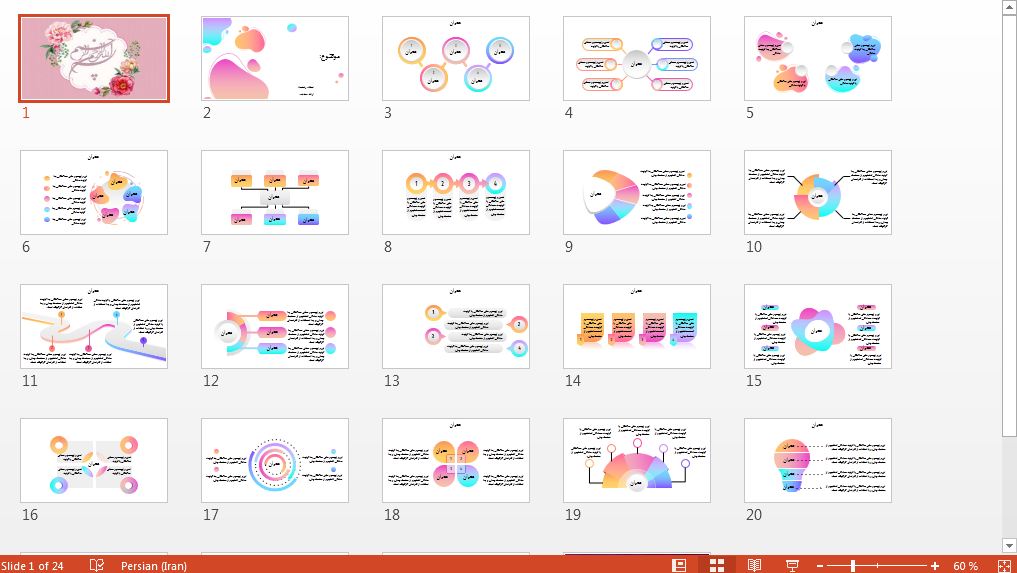Image resolution: width=1017 pixels, height=573 pixels.
Task: Select slide 14 colored cards thumbnail
Action: tap(637, 326)
